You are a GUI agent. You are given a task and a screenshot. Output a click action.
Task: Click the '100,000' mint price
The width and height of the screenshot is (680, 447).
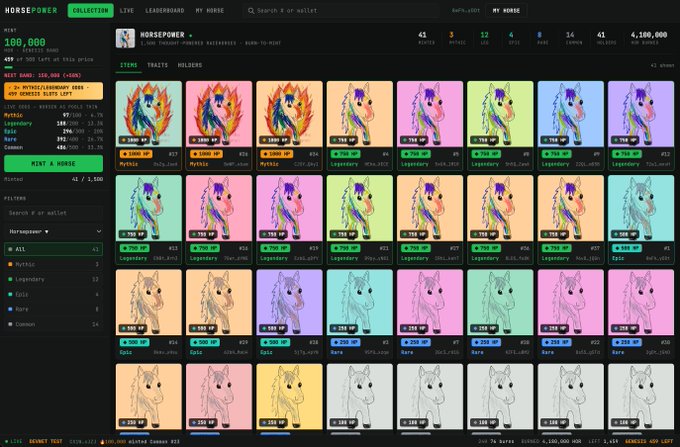pyautogui.click(x=25, y=42)
